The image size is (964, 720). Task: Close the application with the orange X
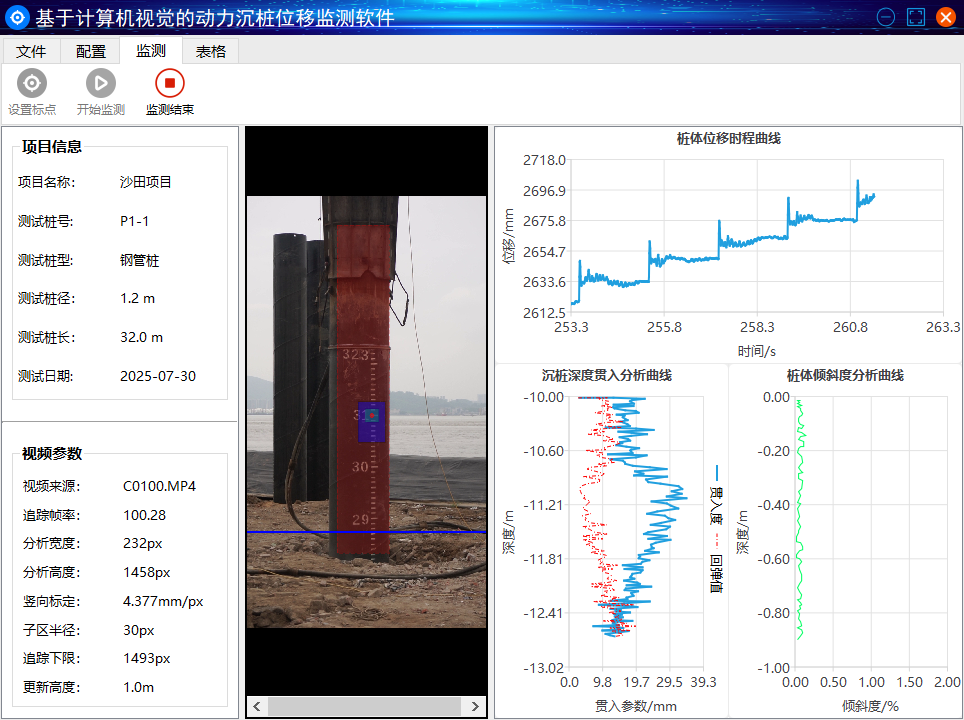(945, 17)
